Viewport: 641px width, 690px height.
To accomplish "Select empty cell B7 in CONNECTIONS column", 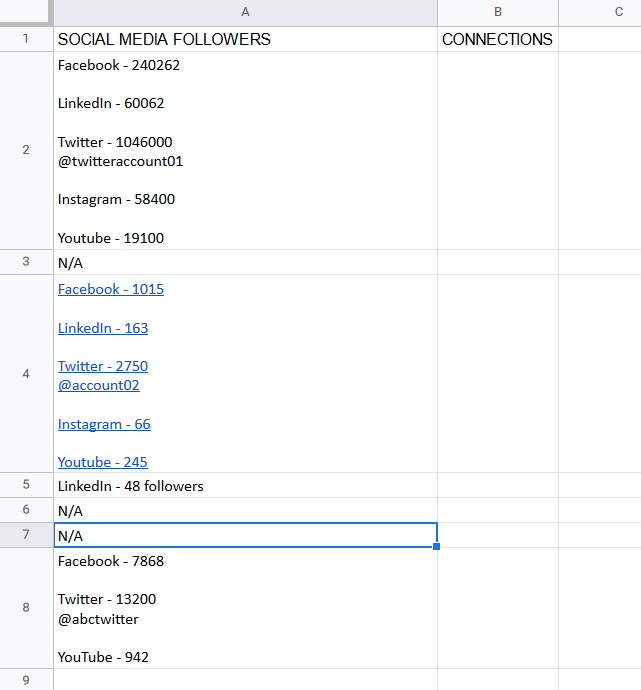I will click(x=498, y=536).
